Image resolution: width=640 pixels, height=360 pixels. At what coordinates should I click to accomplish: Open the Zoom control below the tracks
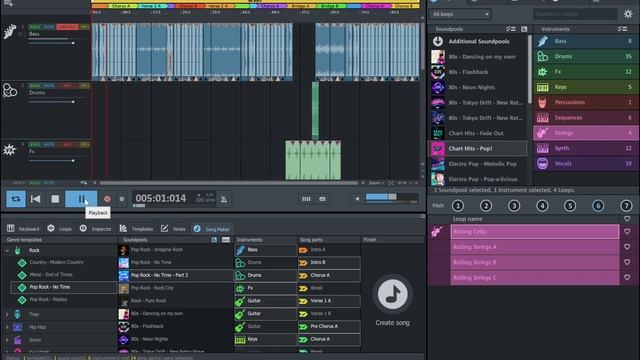pos(376,183)
